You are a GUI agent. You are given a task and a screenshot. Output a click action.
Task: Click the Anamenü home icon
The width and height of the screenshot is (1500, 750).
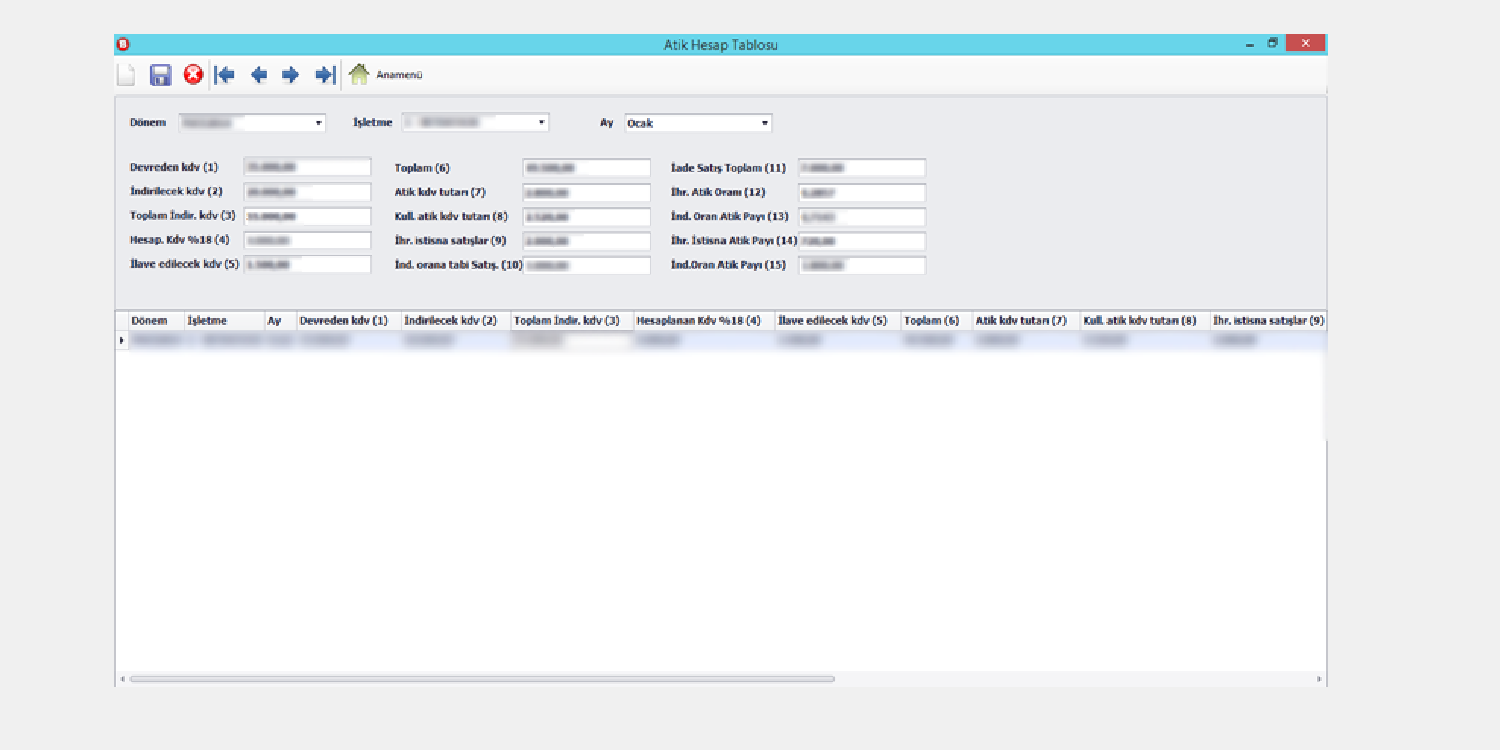point(359,75)
